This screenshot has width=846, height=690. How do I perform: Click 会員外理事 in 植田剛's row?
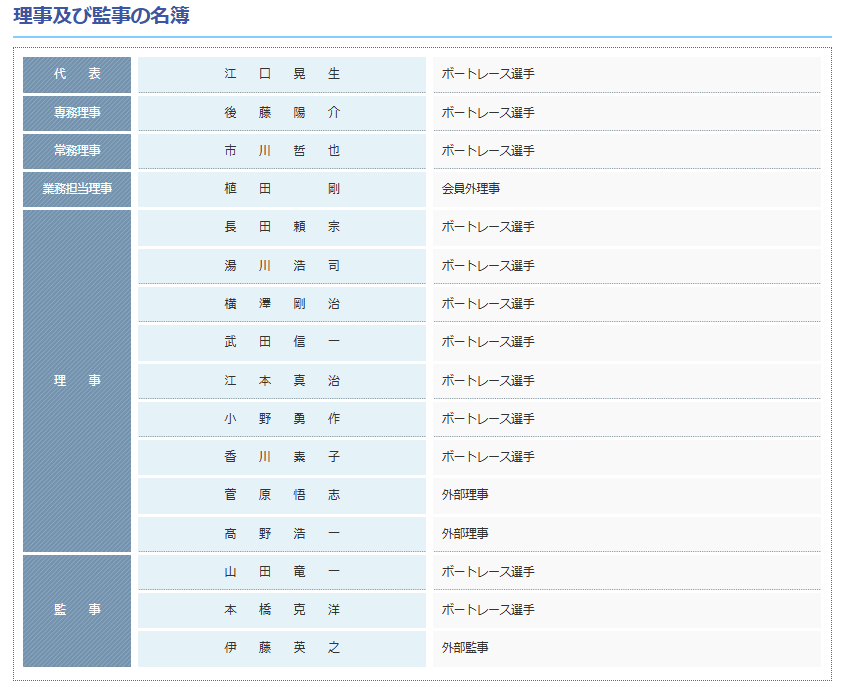(x=471, y=189)
